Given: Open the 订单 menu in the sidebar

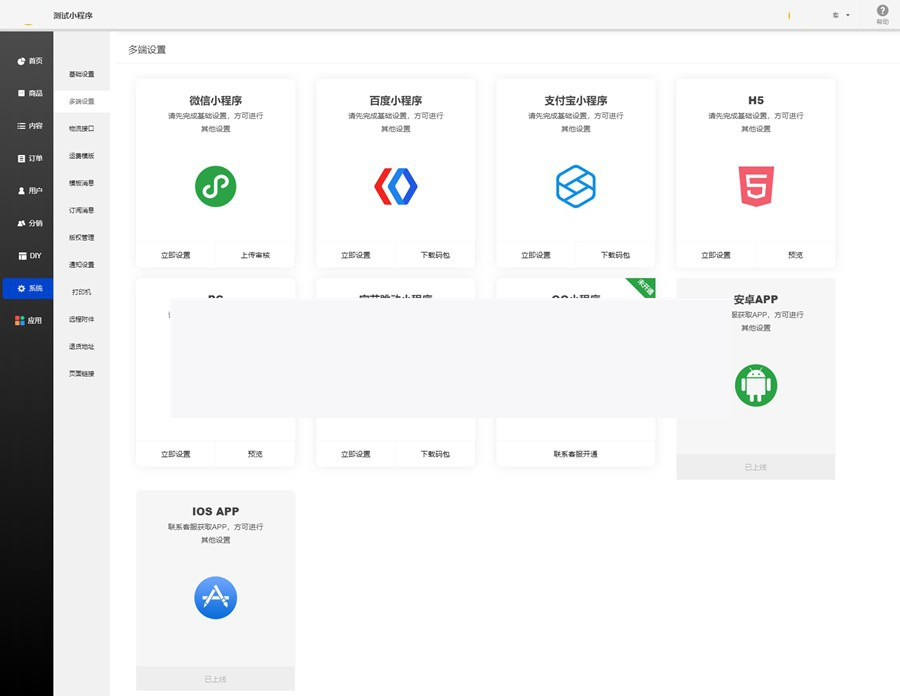Looking at the screenshot, I should click(x=28, y=158).
